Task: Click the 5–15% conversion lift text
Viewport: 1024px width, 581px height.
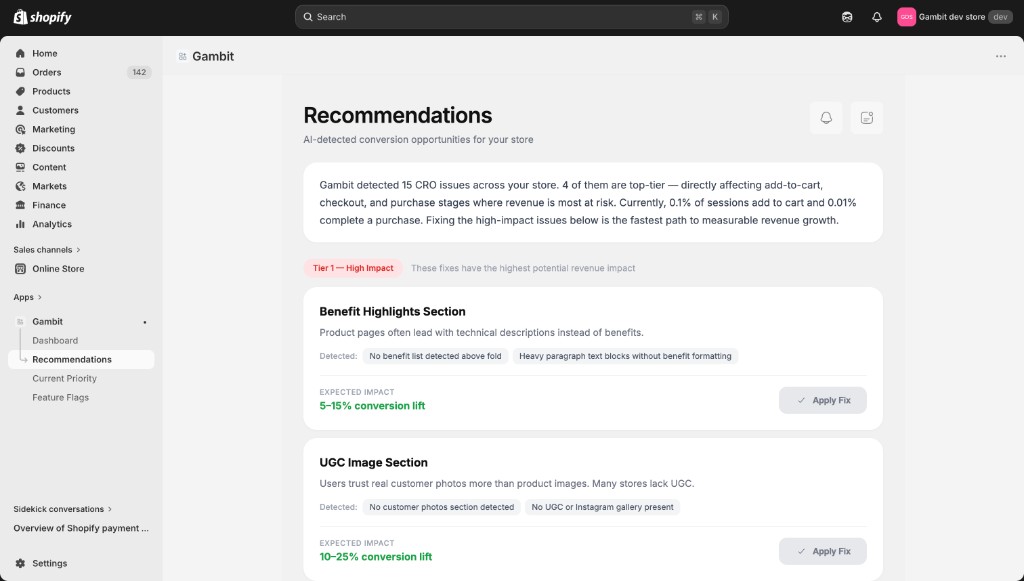Action: pos(372,405)
